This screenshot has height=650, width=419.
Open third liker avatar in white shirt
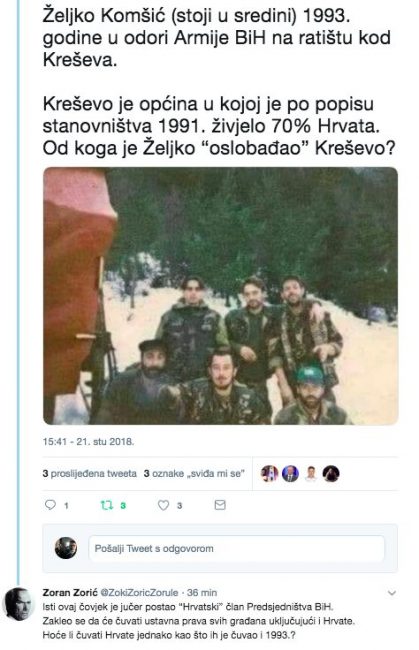[x=310, y=473]
